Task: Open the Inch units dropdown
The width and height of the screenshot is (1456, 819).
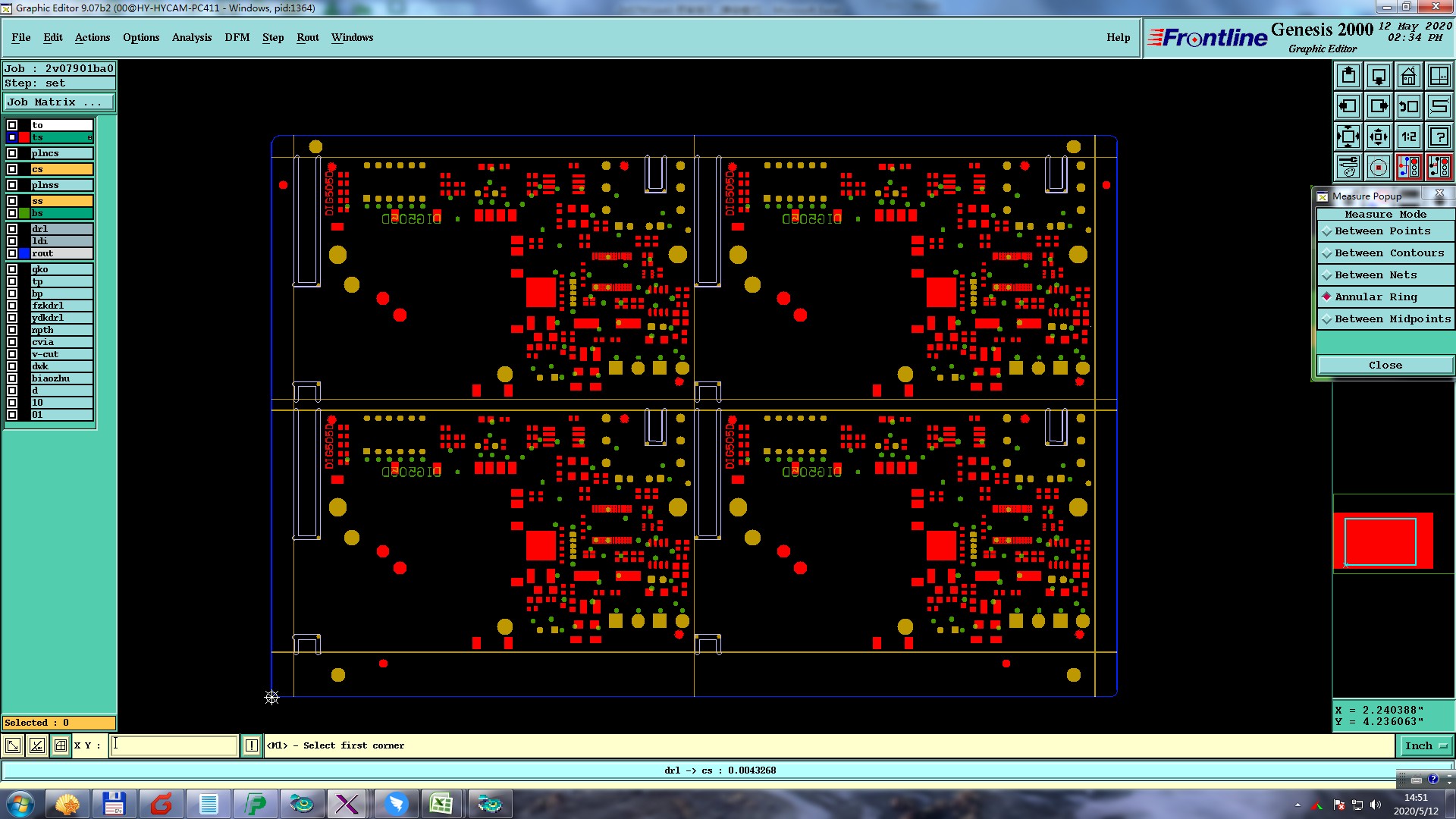Action: 1425,746
